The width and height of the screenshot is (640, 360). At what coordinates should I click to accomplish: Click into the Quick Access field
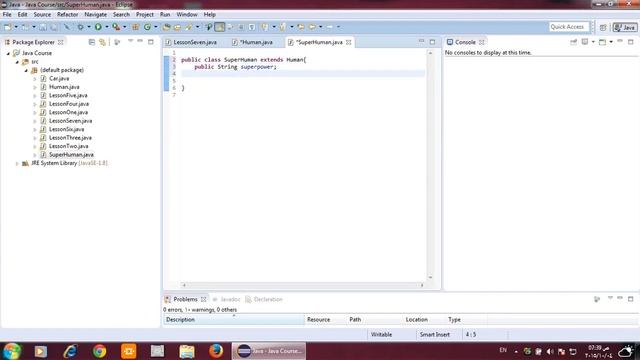point(569,27)
